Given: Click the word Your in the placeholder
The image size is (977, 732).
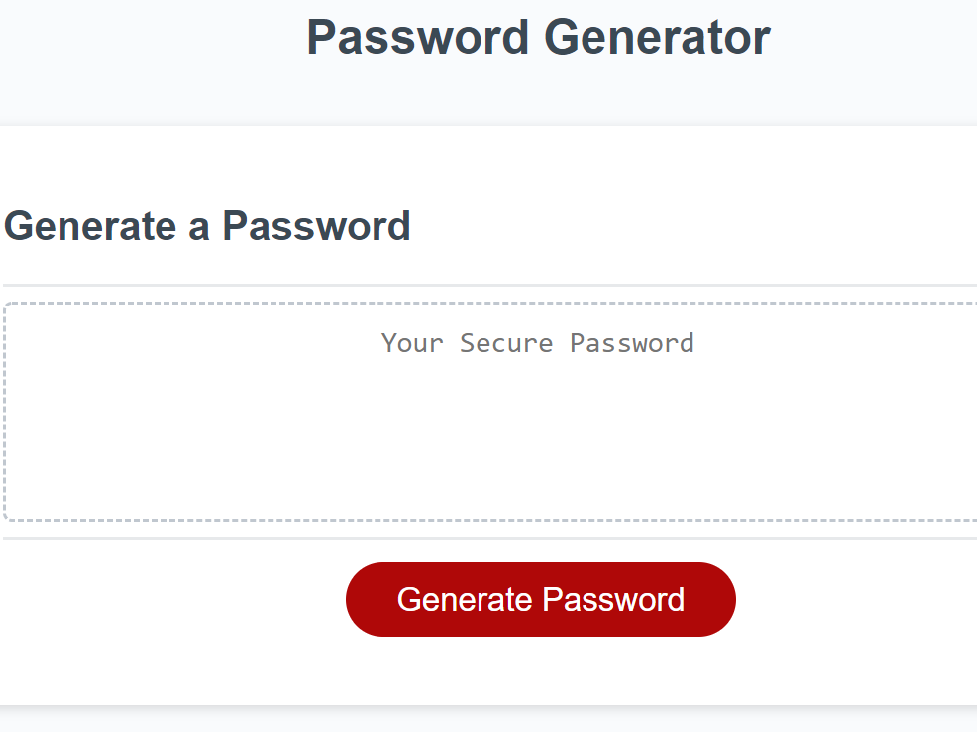Looking at the screenshot, I should point(411,343).
